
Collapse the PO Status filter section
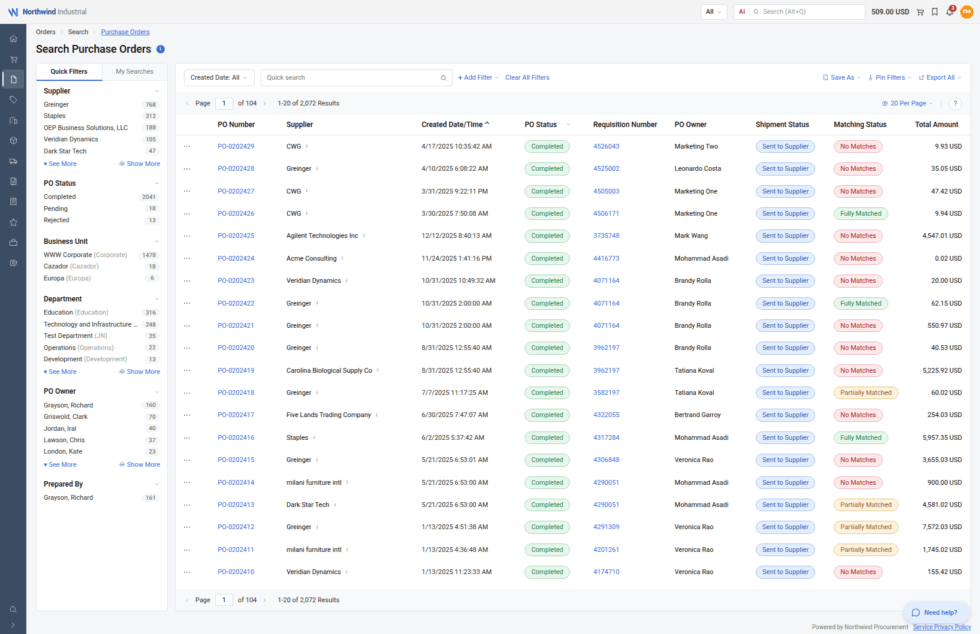click(157, 184)
